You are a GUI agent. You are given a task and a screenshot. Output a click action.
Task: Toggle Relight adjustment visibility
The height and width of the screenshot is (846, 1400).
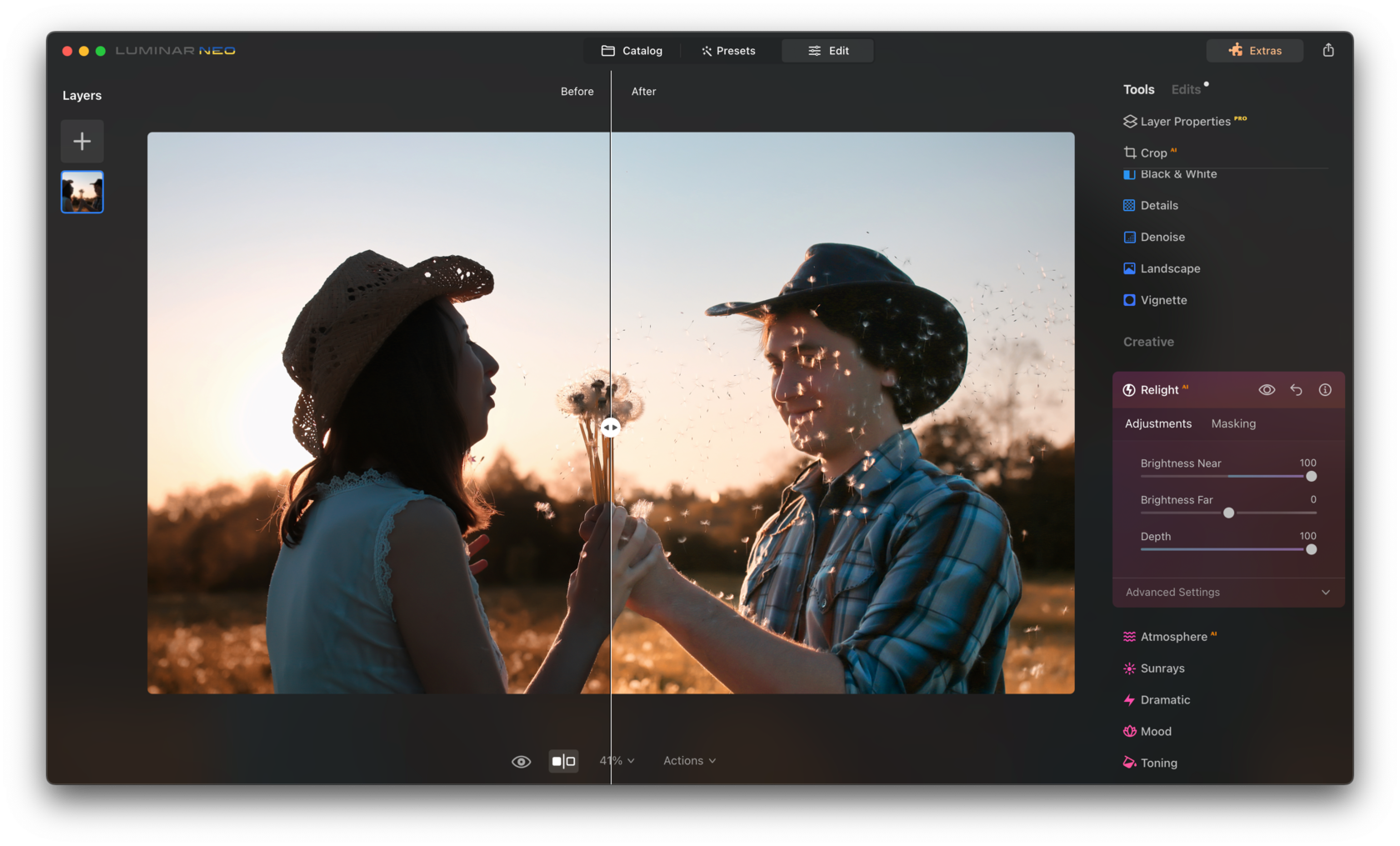tap(1267, 389)
